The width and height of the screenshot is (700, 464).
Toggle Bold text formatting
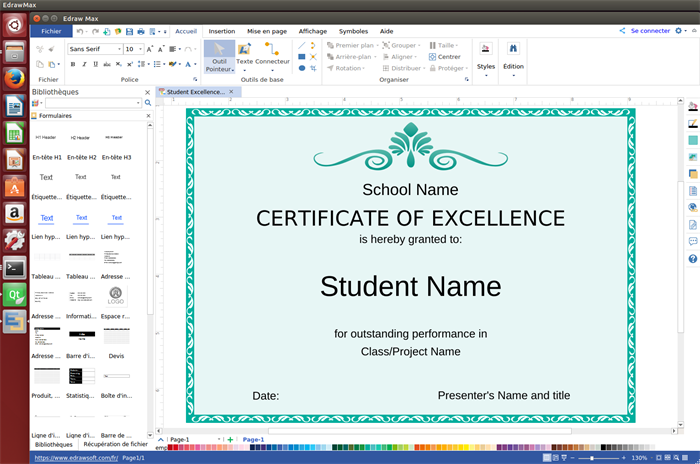click(x=72, y=64)
